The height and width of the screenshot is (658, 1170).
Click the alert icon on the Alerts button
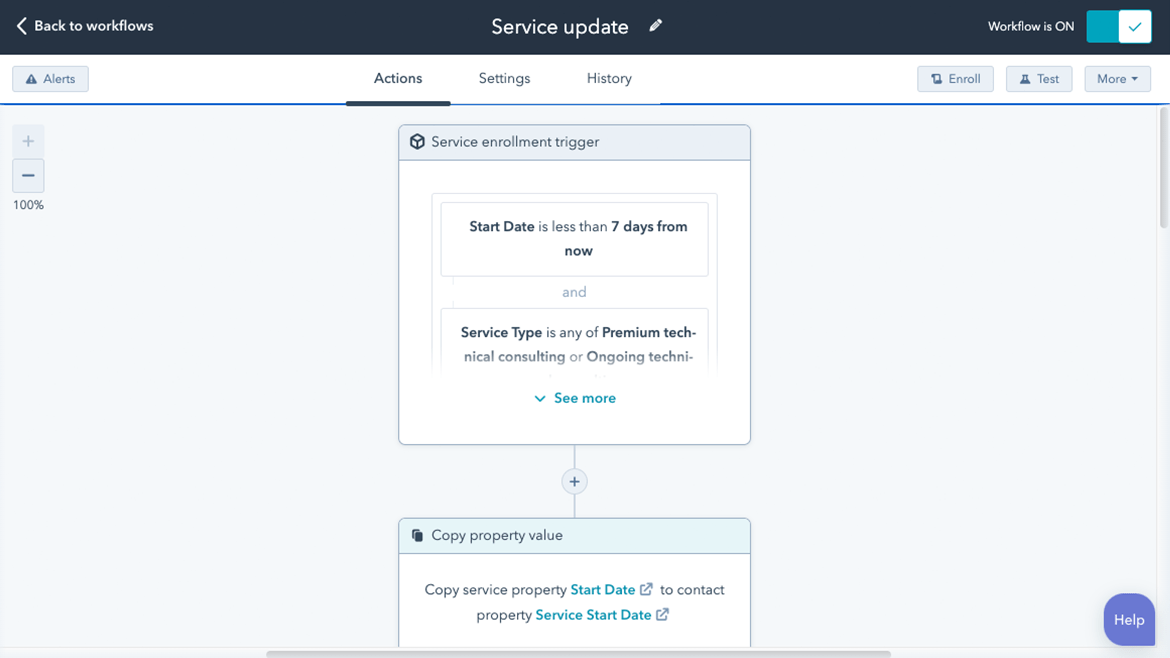coord(31,78)
